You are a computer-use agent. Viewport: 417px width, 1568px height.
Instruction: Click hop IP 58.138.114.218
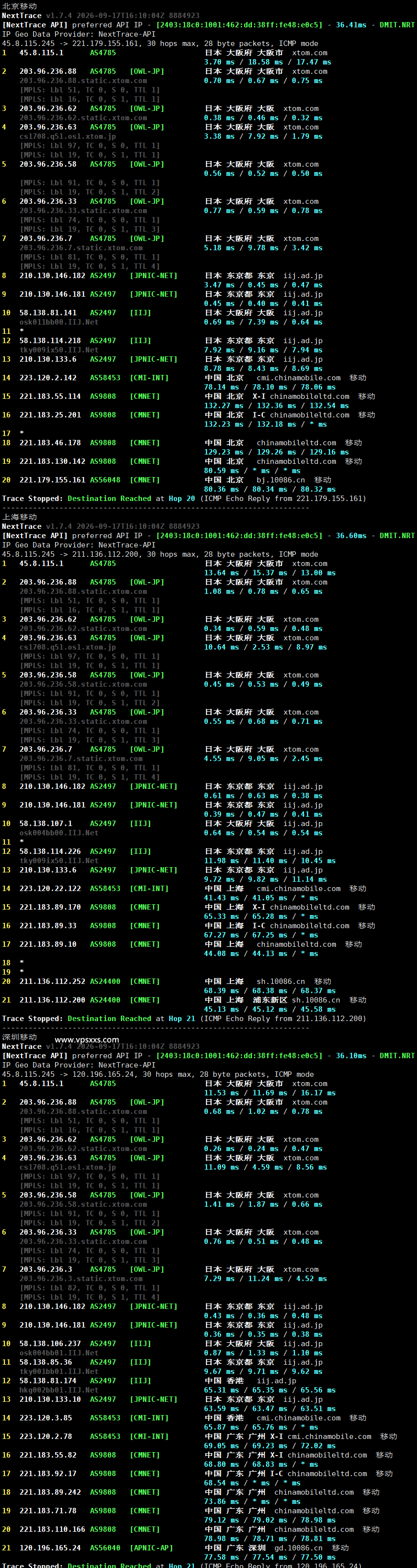50,341
